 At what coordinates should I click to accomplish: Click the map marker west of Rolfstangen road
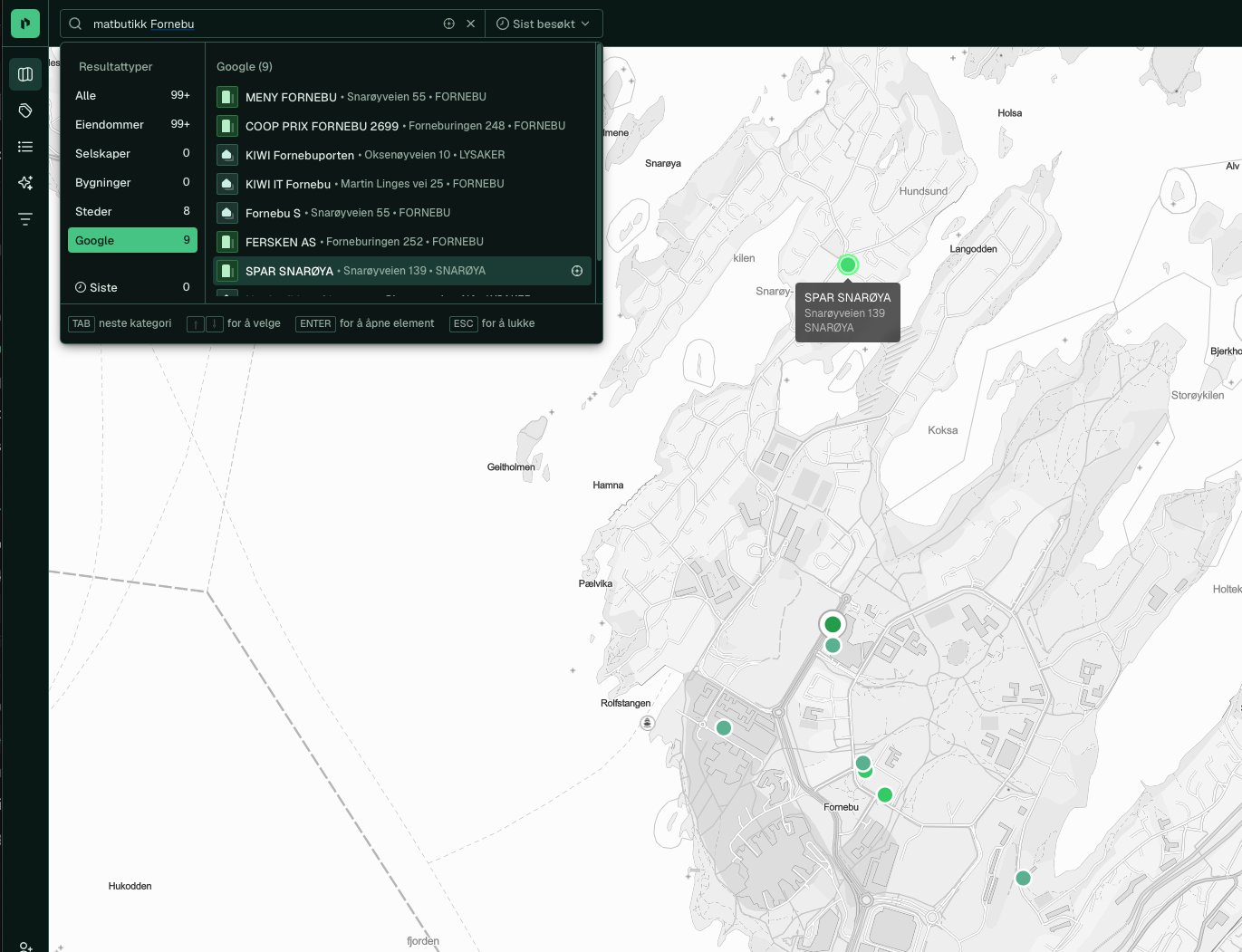723,727
